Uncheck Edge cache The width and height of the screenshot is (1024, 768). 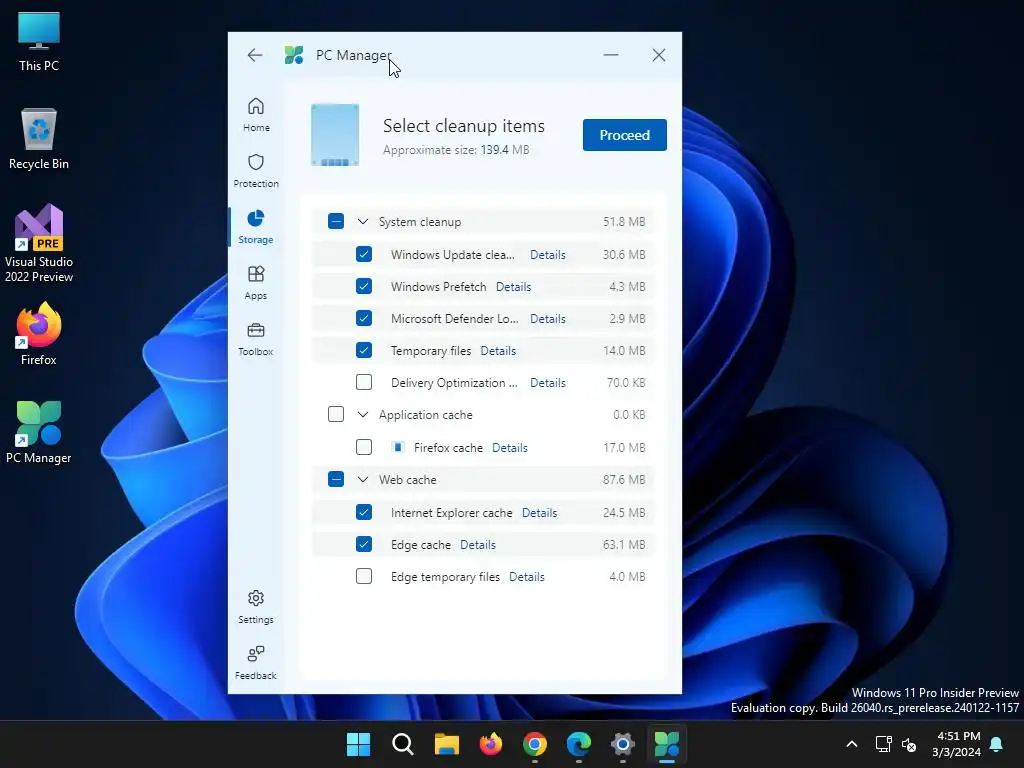[x=364, y=544]
